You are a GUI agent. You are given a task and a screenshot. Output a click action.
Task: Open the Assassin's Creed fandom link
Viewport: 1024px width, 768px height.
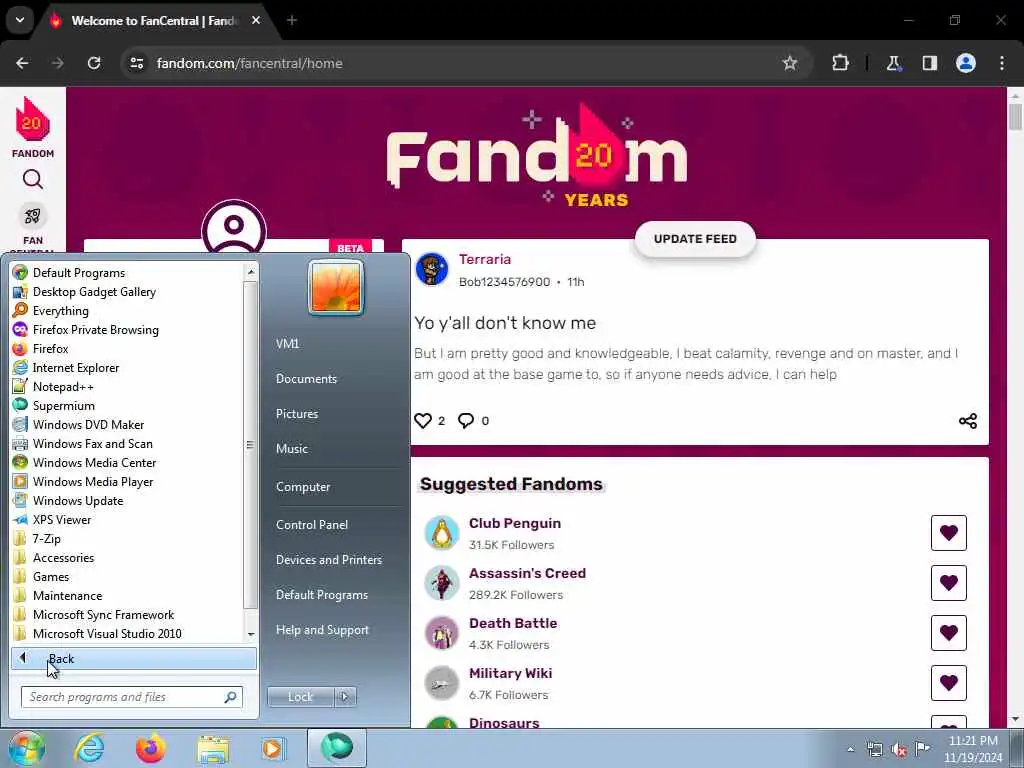click(x=527, y=573)
